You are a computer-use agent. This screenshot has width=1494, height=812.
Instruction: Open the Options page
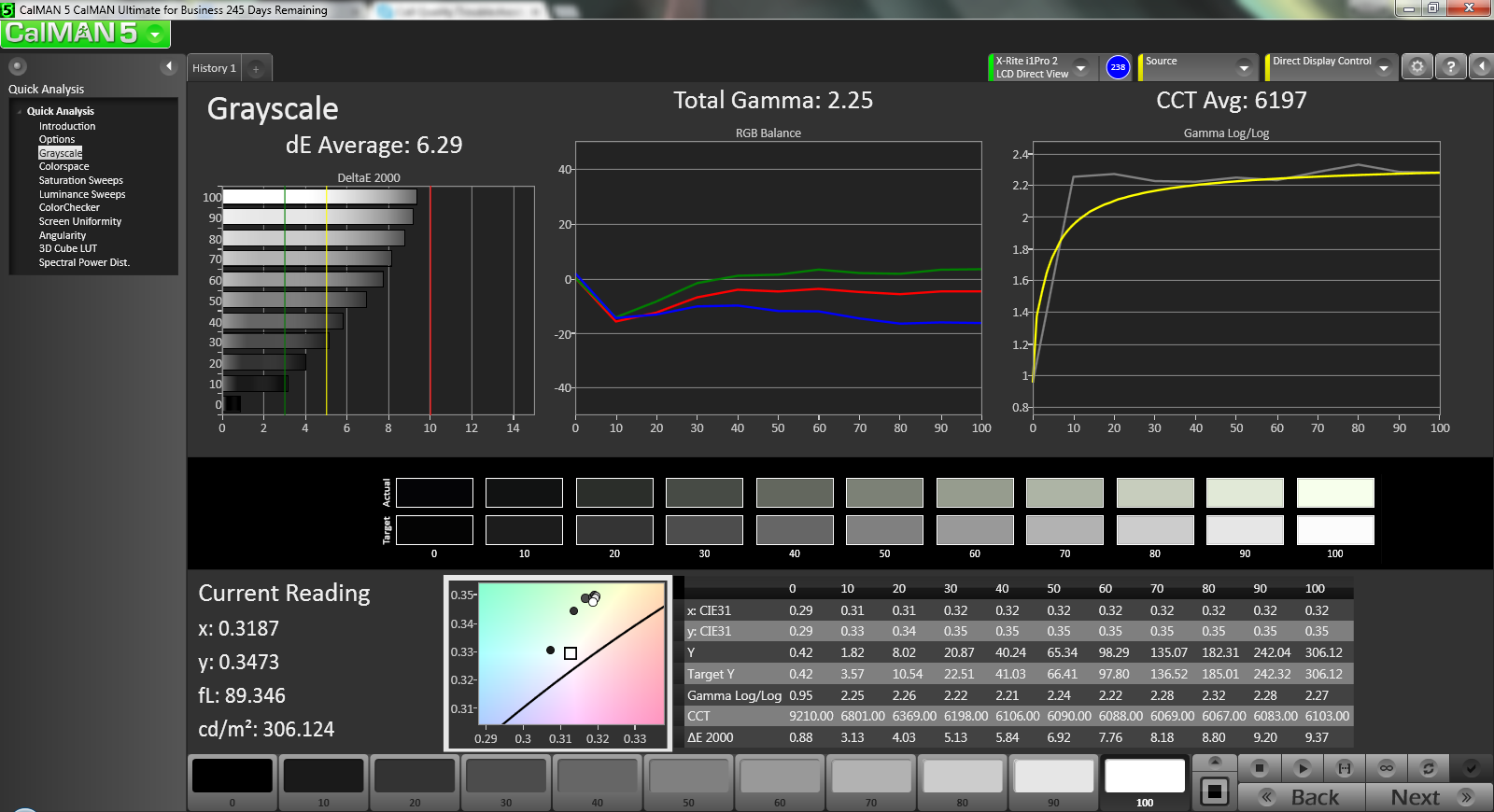(57, 139)
